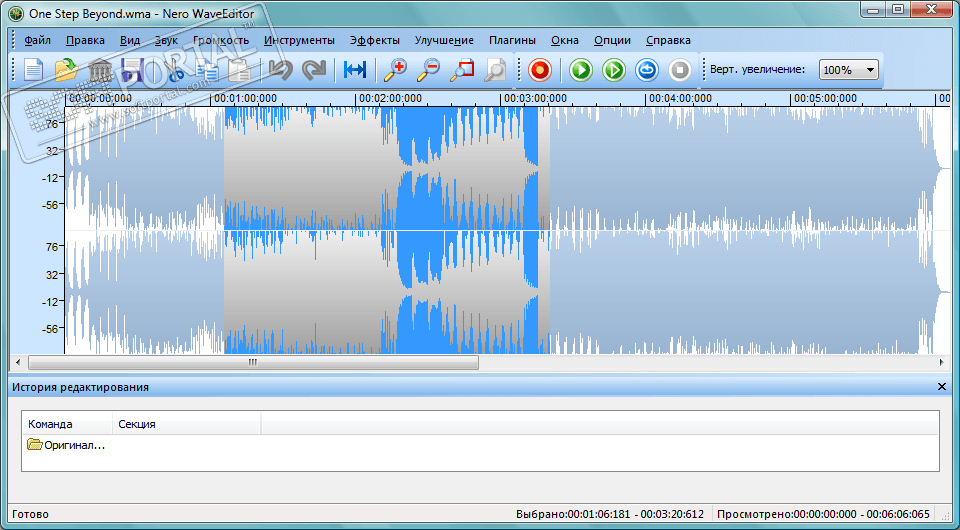Viewport: 960px width, 530px height.
Task: Click the Просмотрено view range status field
Action: 823,514
